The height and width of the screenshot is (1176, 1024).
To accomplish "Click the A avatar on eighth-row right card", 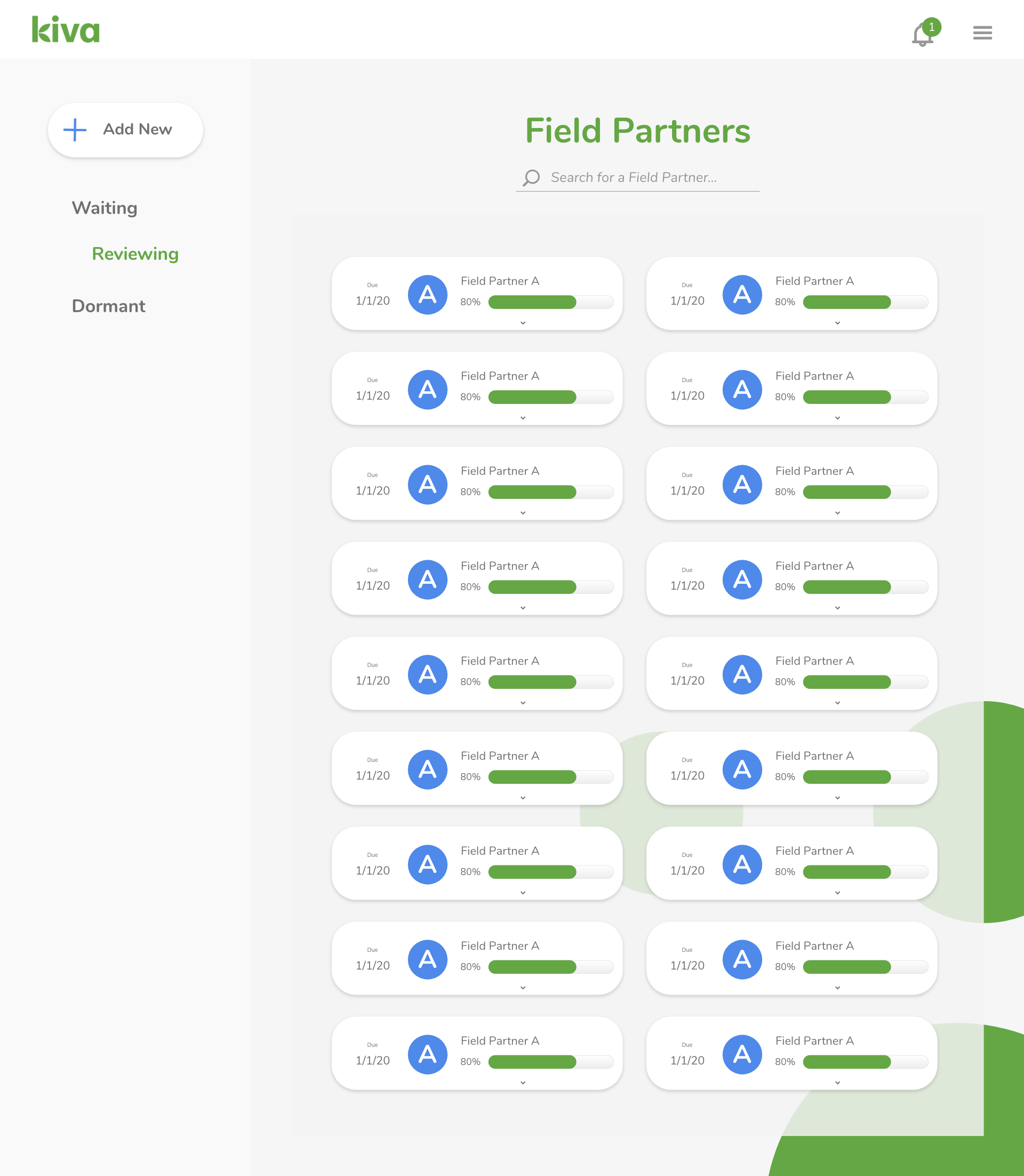I will pos(742,959).
